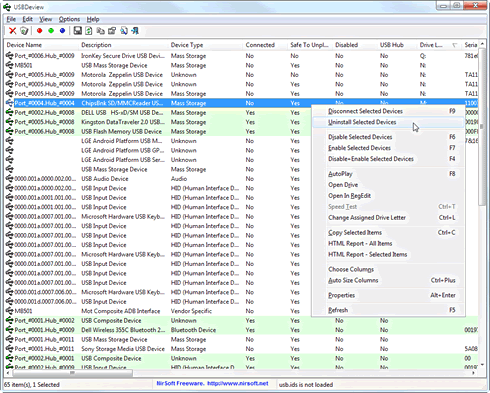The width and height of the screenshot is (490, 393).
Task: Open Properties from the context menu
Action: [x=389, y=295]
